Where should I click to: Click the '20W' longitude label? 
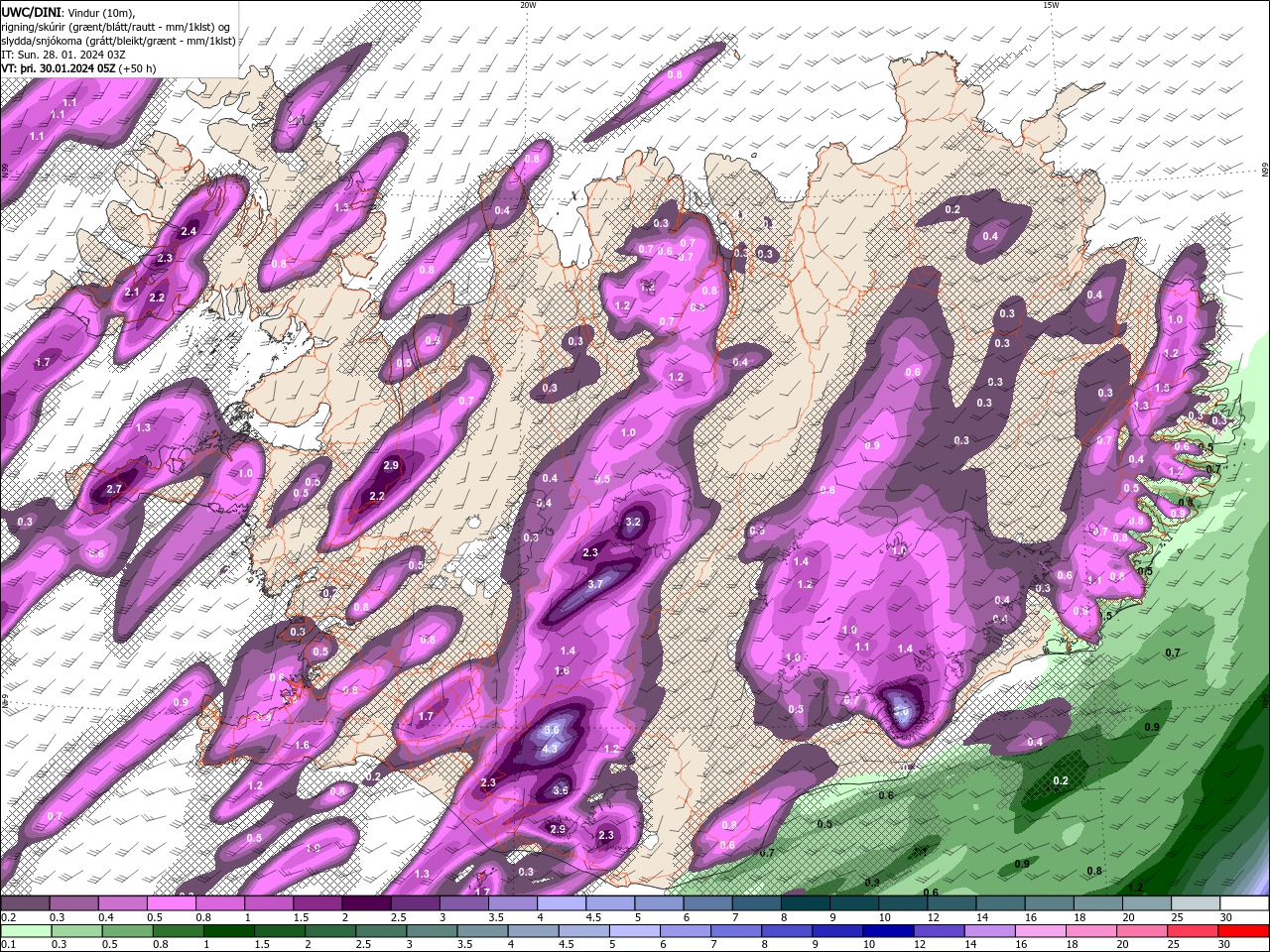click(x=527, y=5)
